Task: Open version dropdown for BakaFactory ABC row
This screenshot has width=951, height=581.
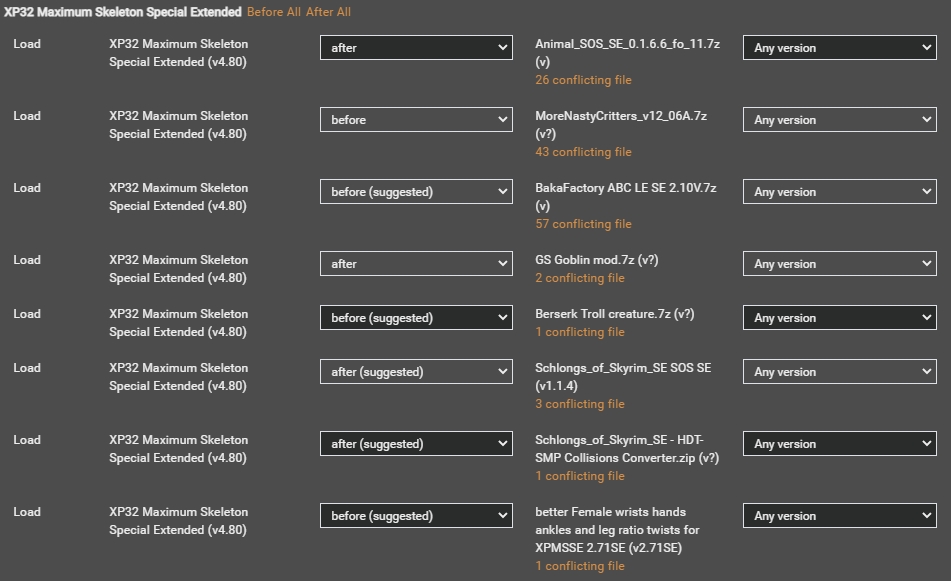Action: coord(839,192)
